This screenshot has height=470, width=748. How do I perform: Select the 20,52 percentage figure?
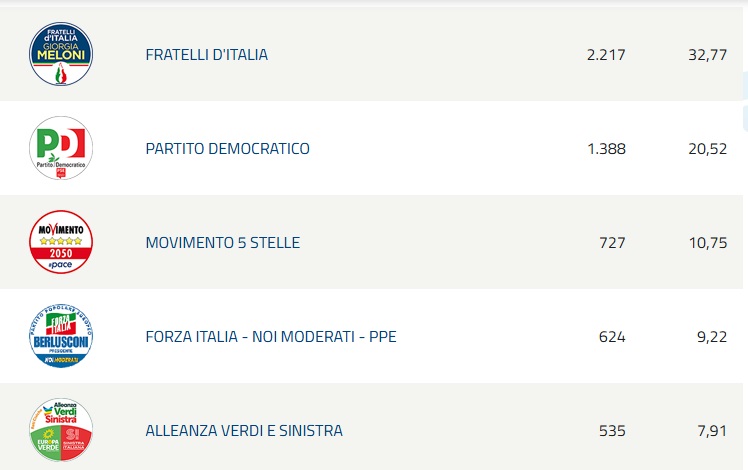tap(707, 149)
